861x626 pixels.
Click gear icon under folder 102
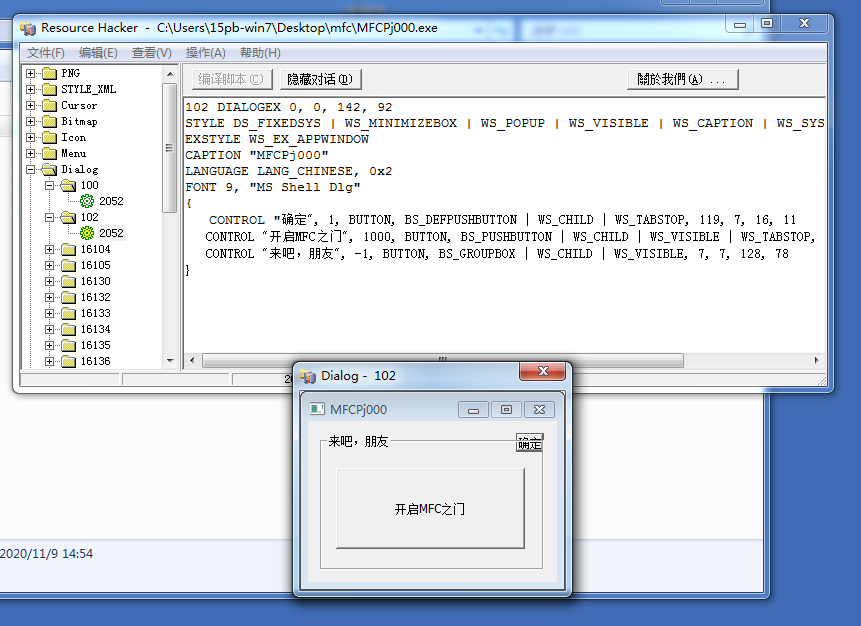click(87, 233)
